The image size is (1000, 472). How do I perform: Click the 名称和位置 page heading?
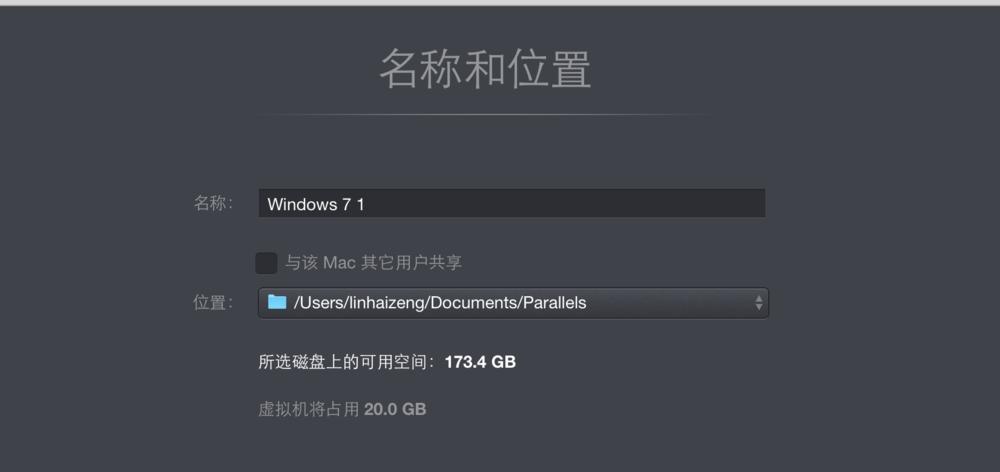tap(485, 68)
